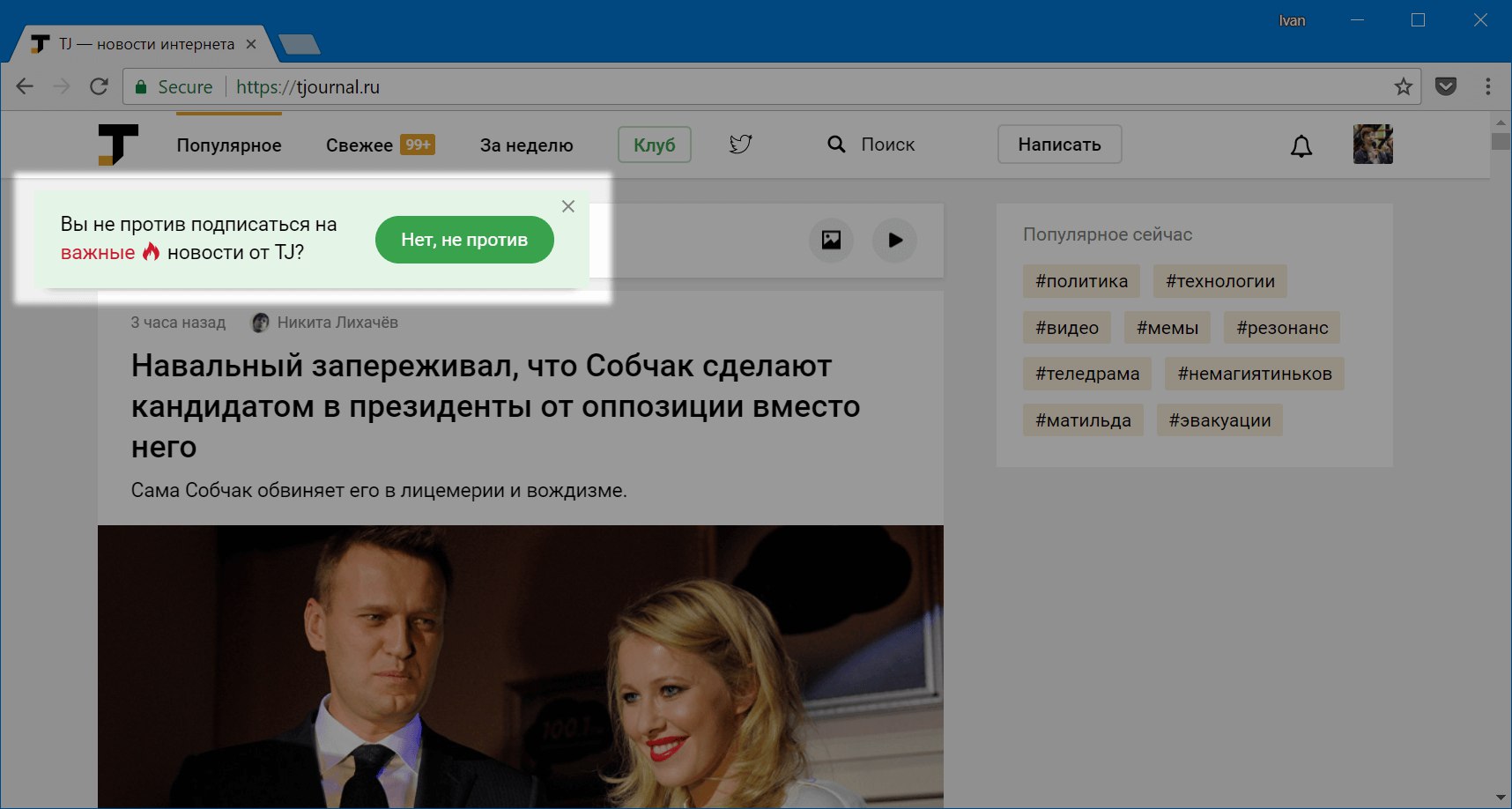Open the #мемы tag
The image size is (1512, 809).
1167,328
